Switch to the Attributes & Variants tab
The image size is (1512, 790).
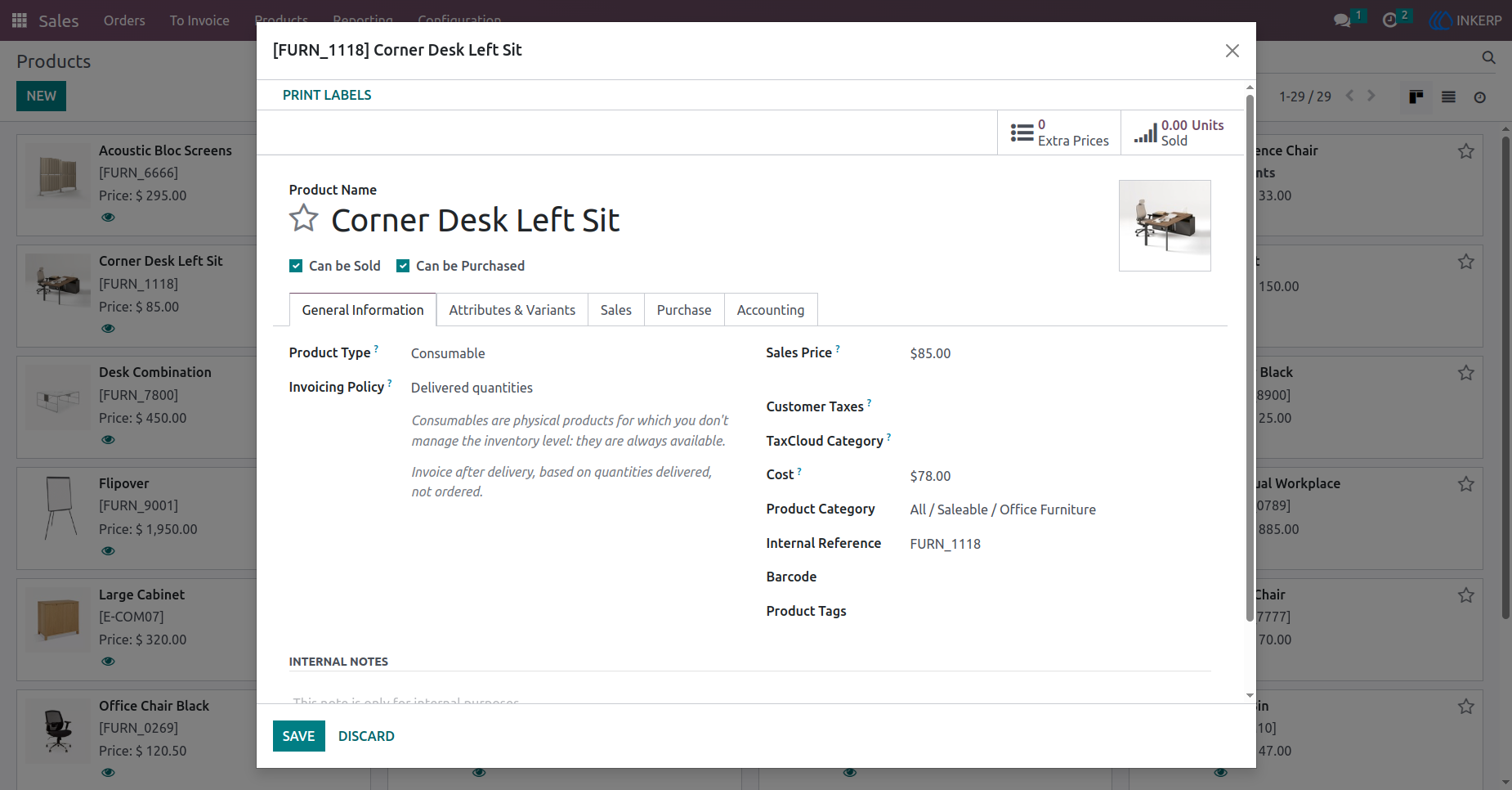(512, 310)
